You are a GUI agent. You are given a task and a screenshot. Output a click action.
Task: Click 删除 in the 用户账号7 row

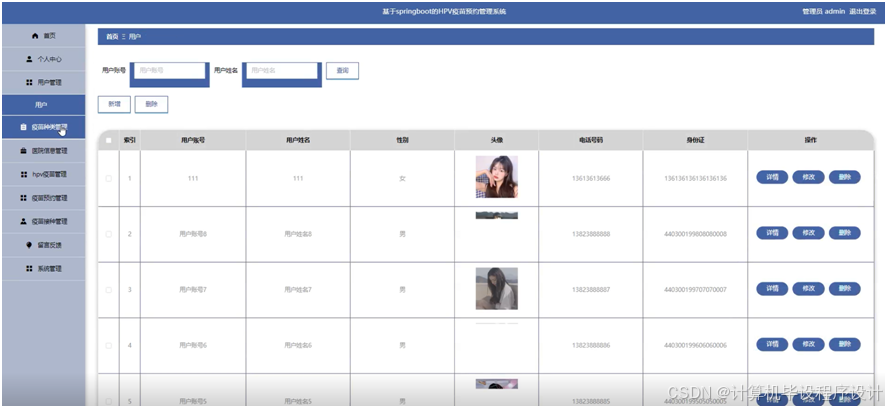tap(845, 289)
